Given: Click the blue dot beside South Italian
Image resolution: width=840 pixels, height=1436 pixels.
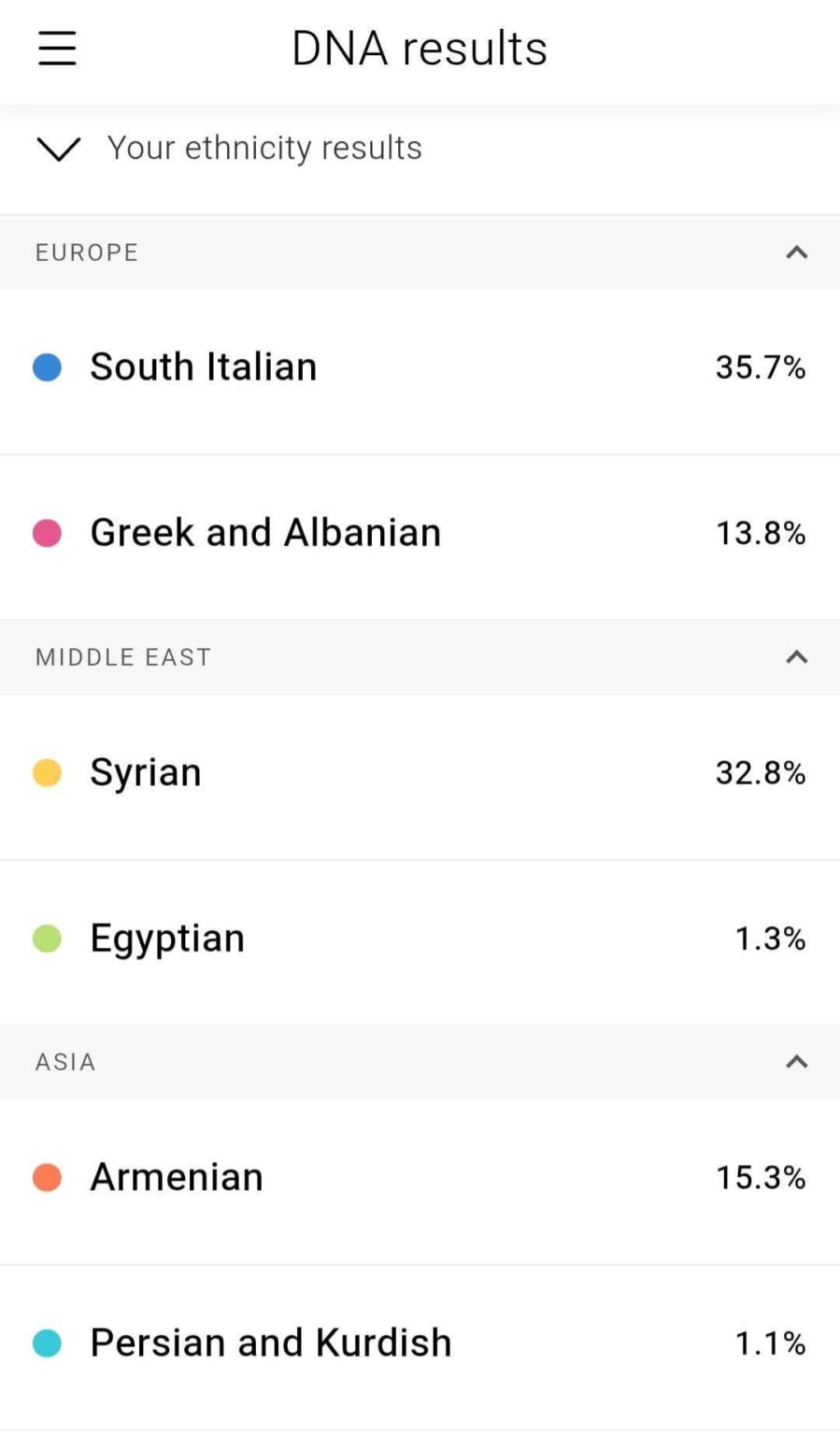Looking at the screenshot, I should pyautogui.click(x=46, y=367).
